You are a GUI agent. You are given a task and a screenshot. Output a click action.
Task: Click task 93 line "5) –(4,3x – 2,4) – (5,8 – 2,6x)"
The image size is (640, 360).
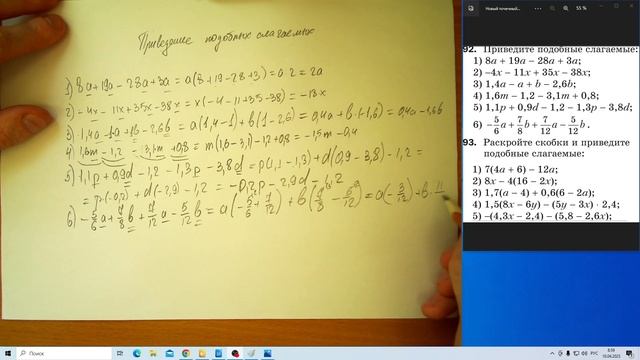pos(542,216)
